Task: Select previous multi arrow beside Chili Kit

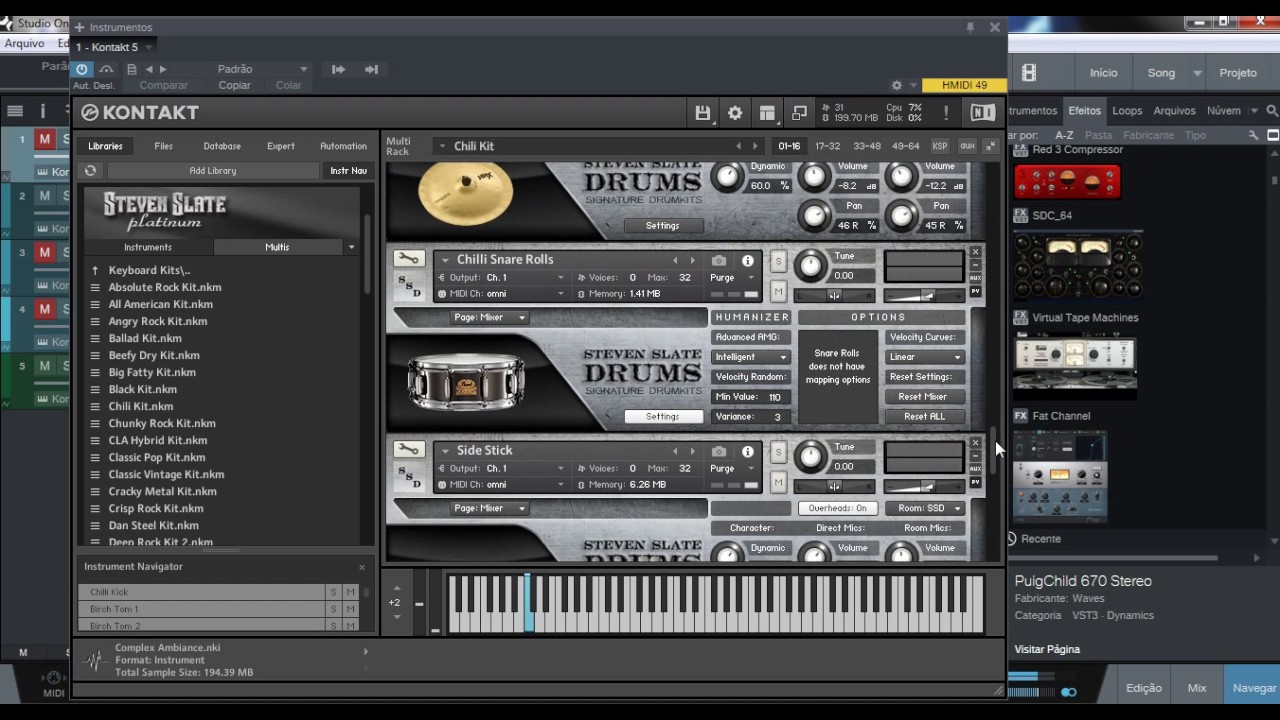Action: (x=739, y=146)
